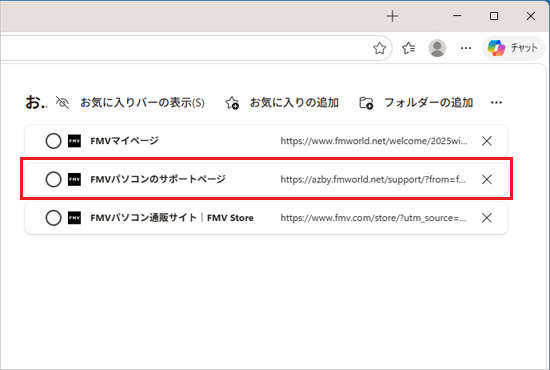The width and height of the screenshot is (550, 370).
Task: Select the FMVマイページ checkbox circle
Action: [x=53, y=141]
